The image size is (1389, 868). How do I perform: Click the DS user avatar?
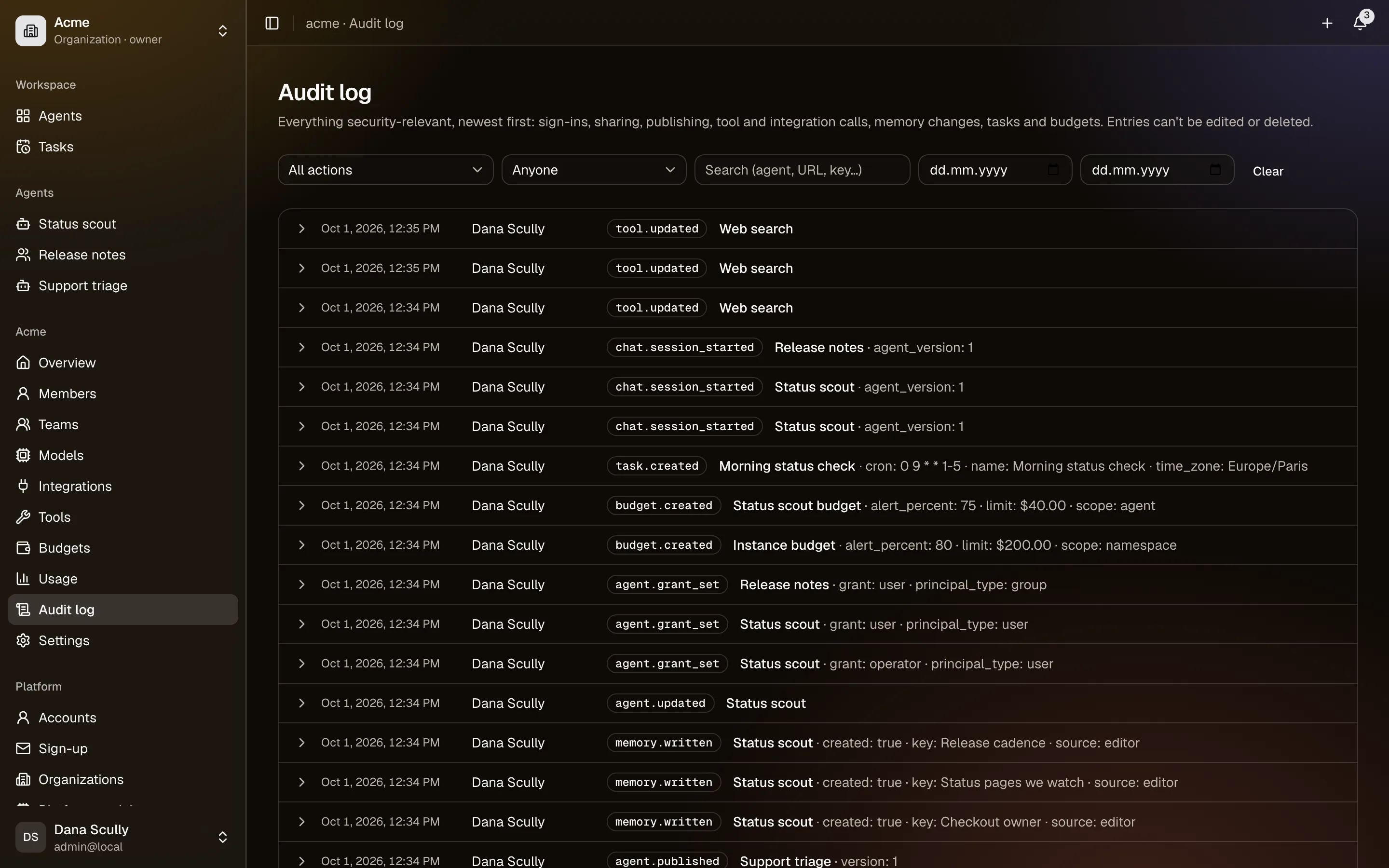[30, 837]
